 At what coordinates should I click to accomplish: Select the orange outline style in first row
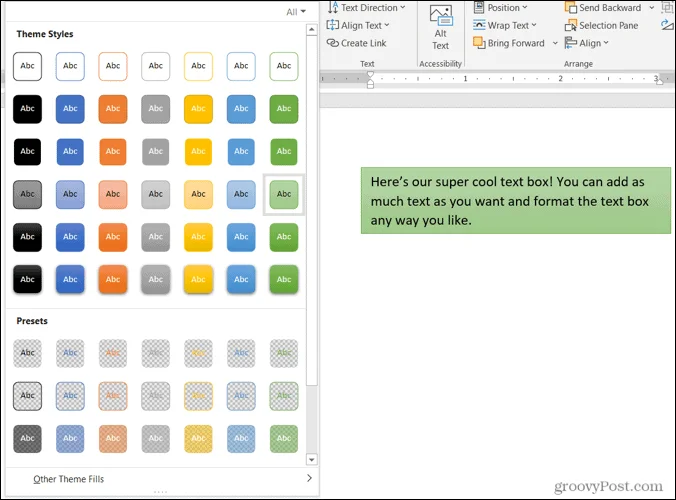113,66
